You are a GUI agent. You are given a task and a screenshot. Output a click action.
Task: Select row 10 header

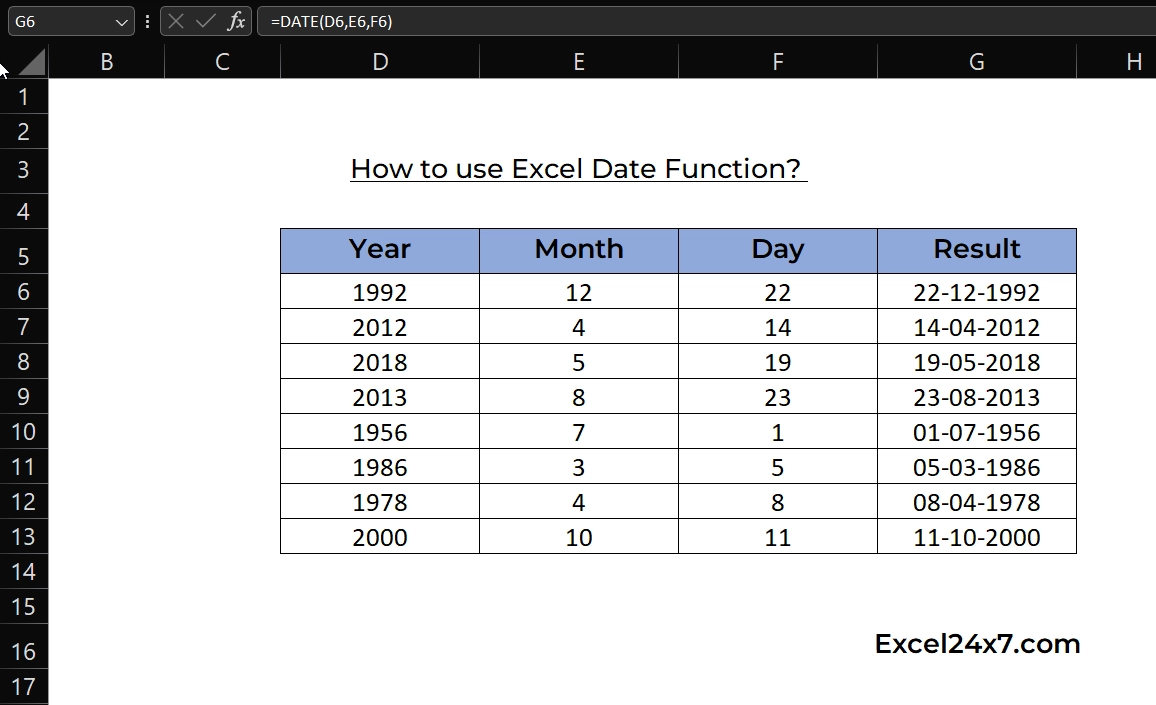pyautogui.click(x=24, y=431)
